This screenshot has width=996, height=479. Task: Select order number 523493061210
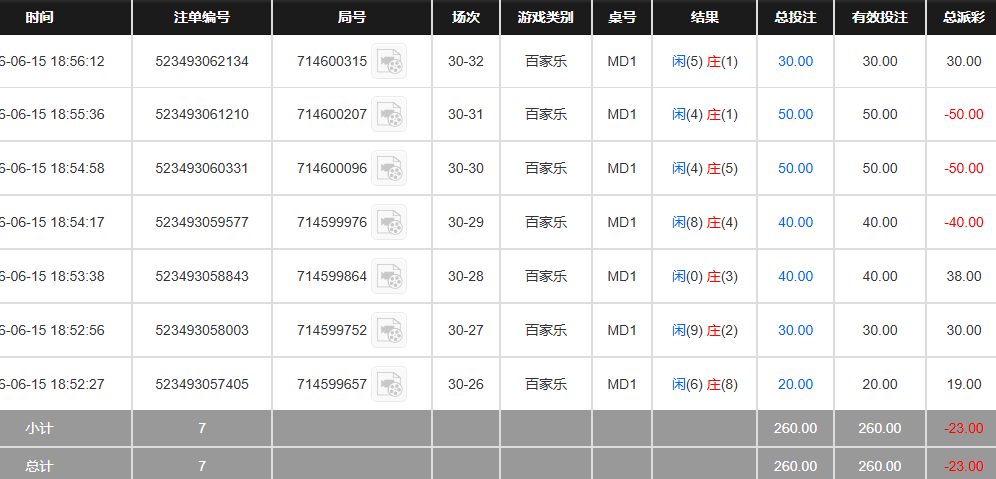[x=202, y=114]
